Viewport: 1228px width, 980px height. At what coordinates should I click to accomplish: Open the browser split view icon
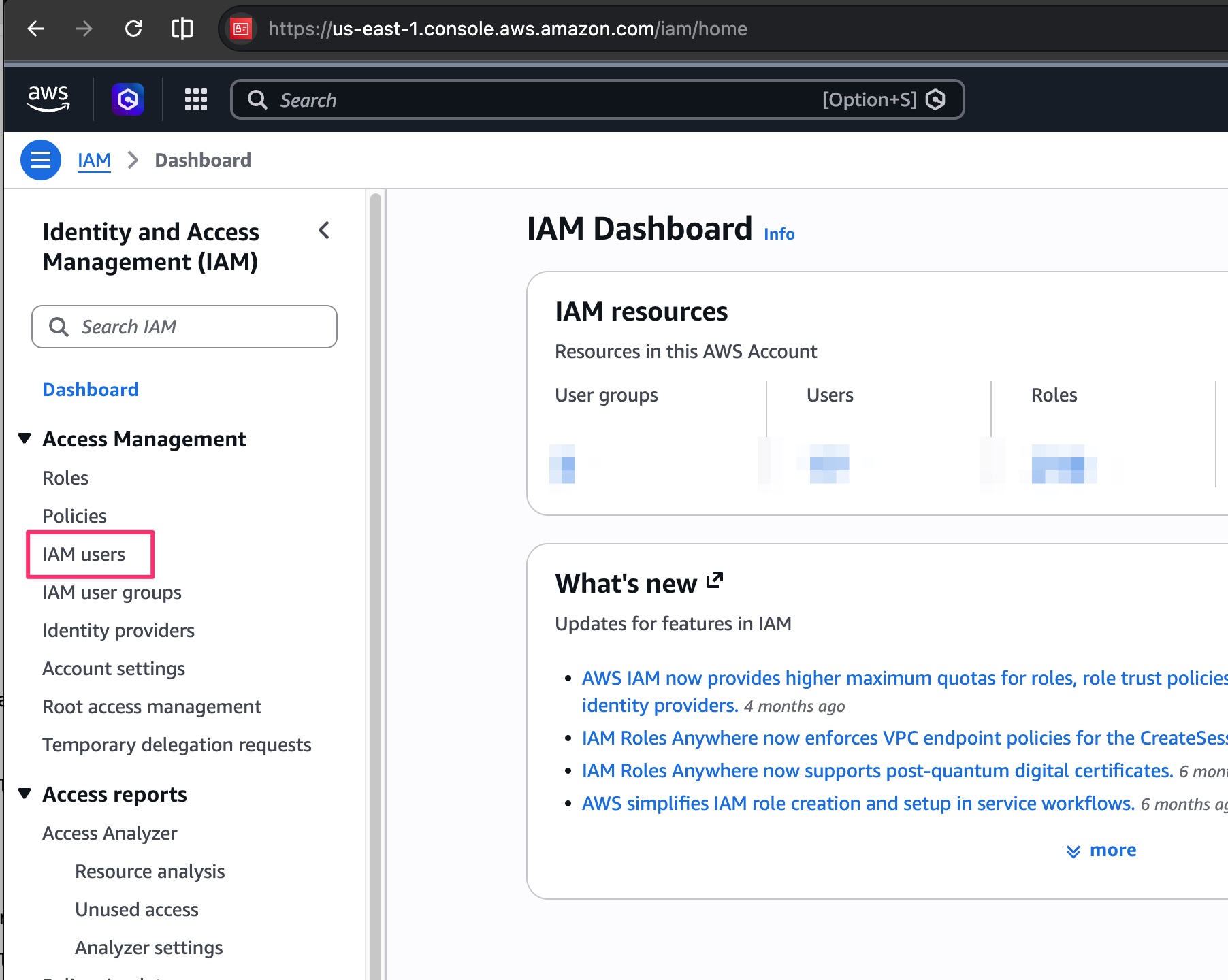click(x=182, y=29)
